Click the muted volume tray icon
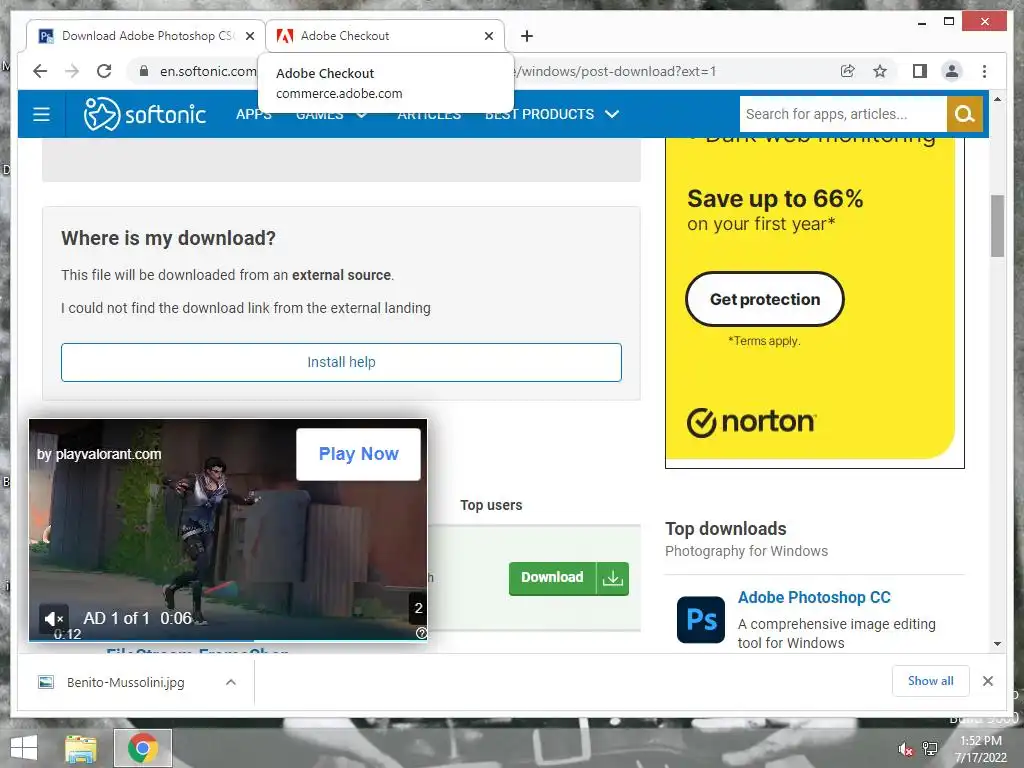This screenshot has width=1024, height=768. (x=905, y=749)
